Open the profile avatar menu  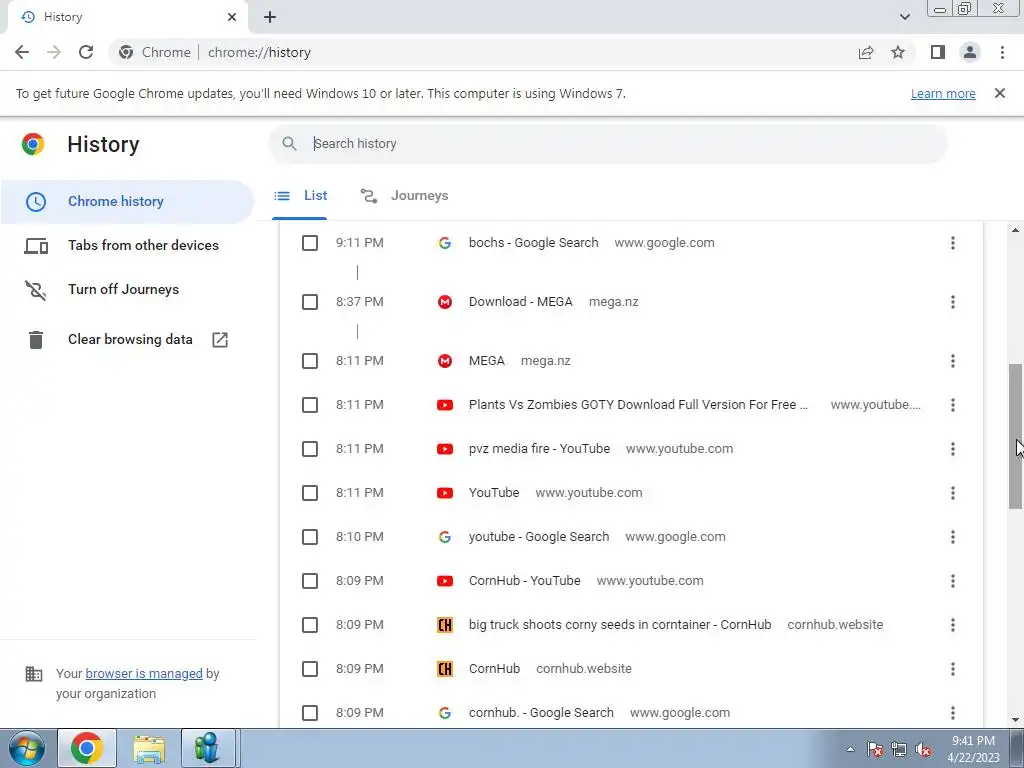[970, 52]
